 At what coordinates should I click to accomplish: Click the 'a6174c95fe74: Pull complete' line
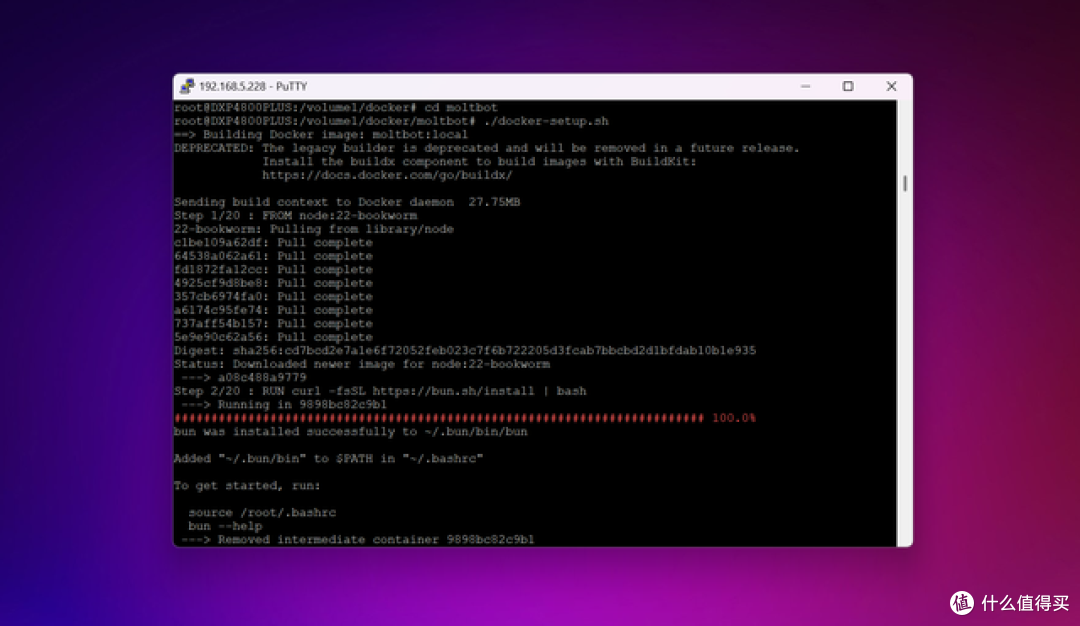tap(273, 310)
